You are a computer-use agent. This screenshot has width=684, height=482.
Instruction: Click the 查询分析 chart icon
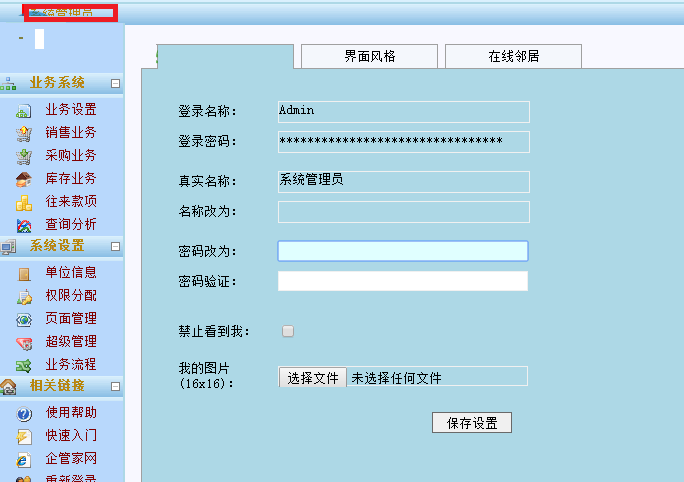coord(24,226)
